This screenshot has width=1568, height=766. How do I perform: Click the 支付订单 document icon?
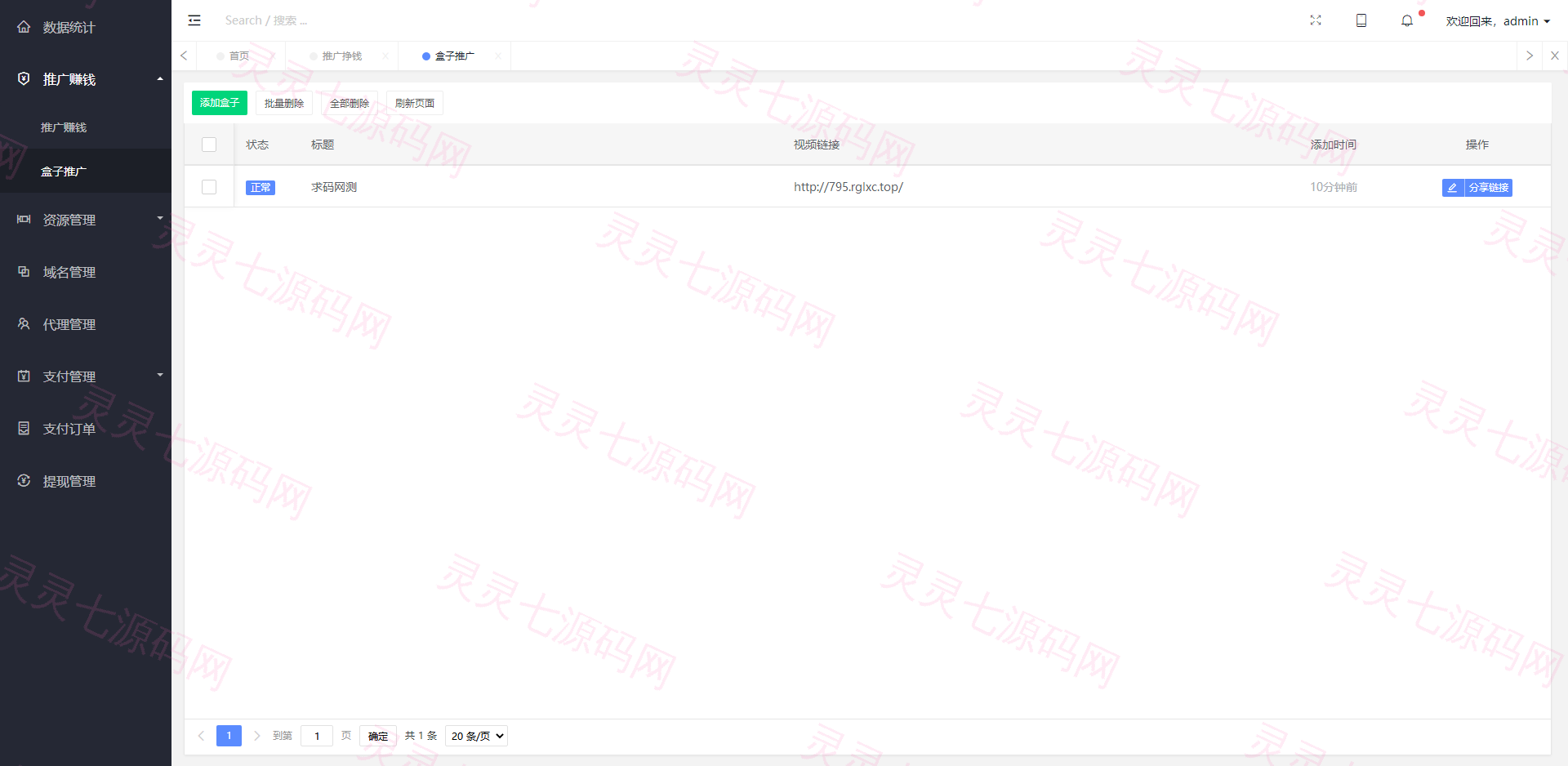(24, 429)
